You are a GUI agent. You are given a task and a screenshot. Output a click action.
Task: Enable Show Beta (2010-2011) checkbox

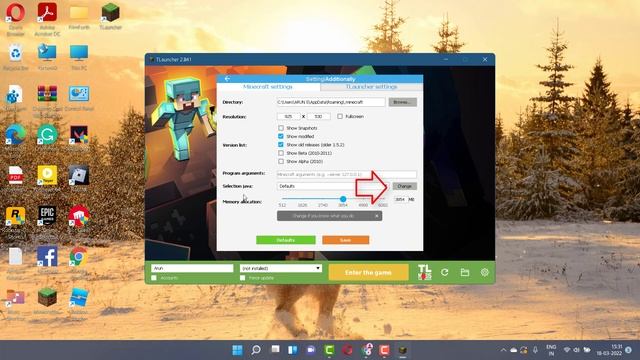281,153
